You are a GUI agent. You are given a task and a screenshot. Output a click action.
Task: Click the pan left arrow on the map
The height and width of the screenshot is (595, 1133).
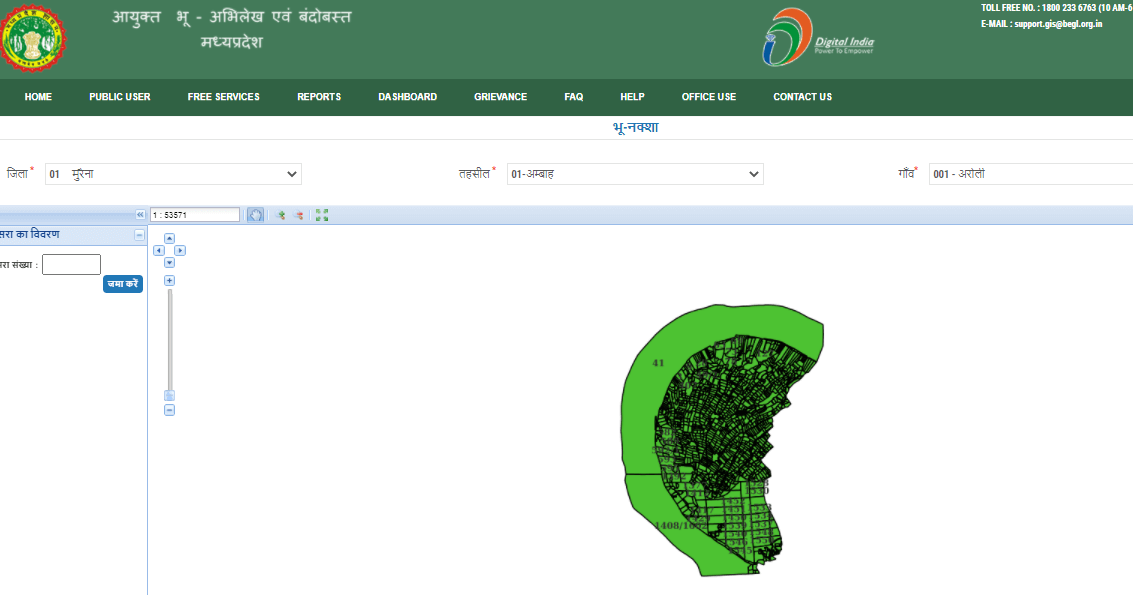click(159, 251)
